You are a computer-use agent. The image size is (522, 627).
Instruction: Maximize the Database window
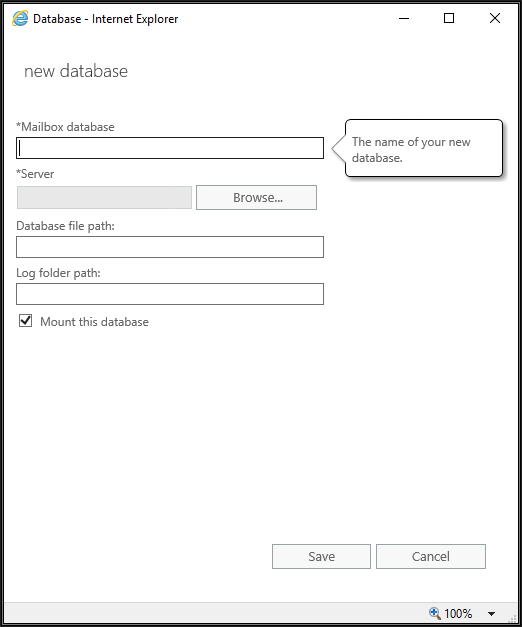click(449, 18)
